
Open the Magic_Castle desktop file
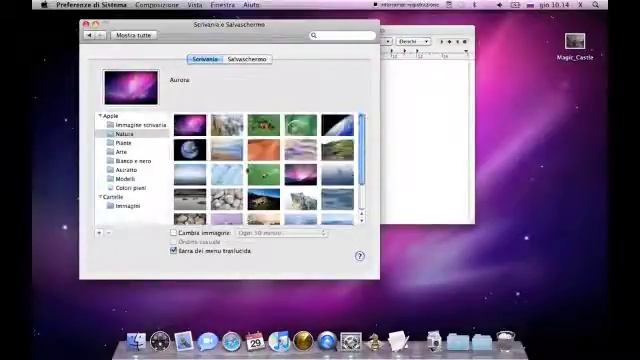575,47
